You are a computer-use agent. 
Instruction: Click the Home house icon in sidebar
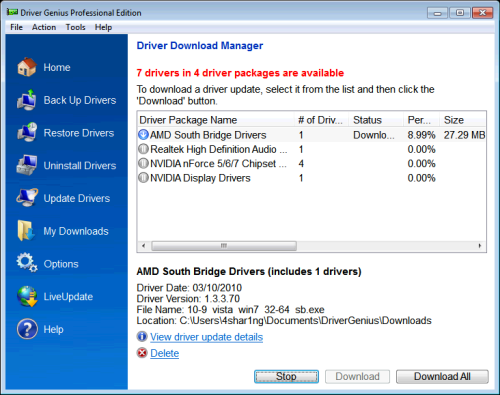click(x=27, y=67)
